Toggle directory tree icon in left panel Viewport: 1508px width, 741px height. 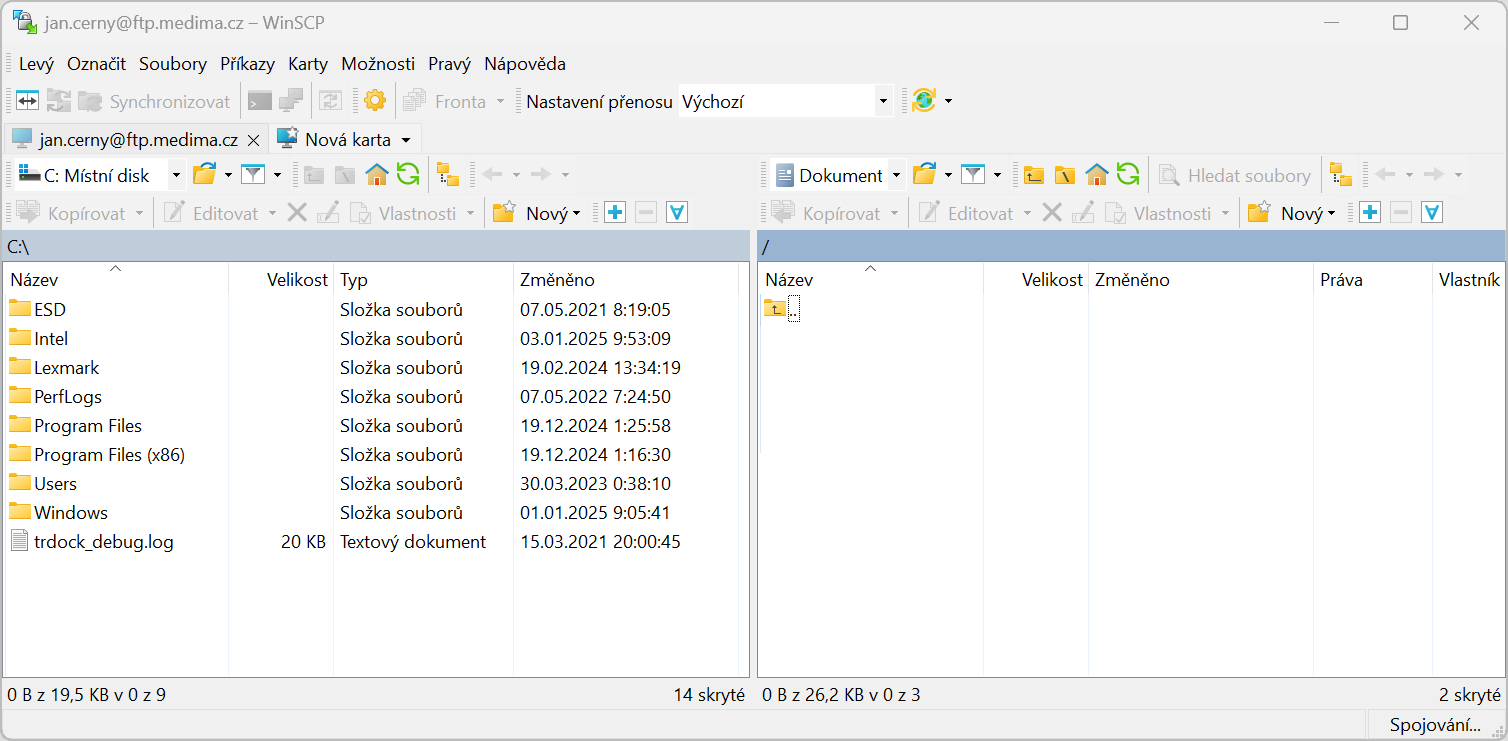448,175
